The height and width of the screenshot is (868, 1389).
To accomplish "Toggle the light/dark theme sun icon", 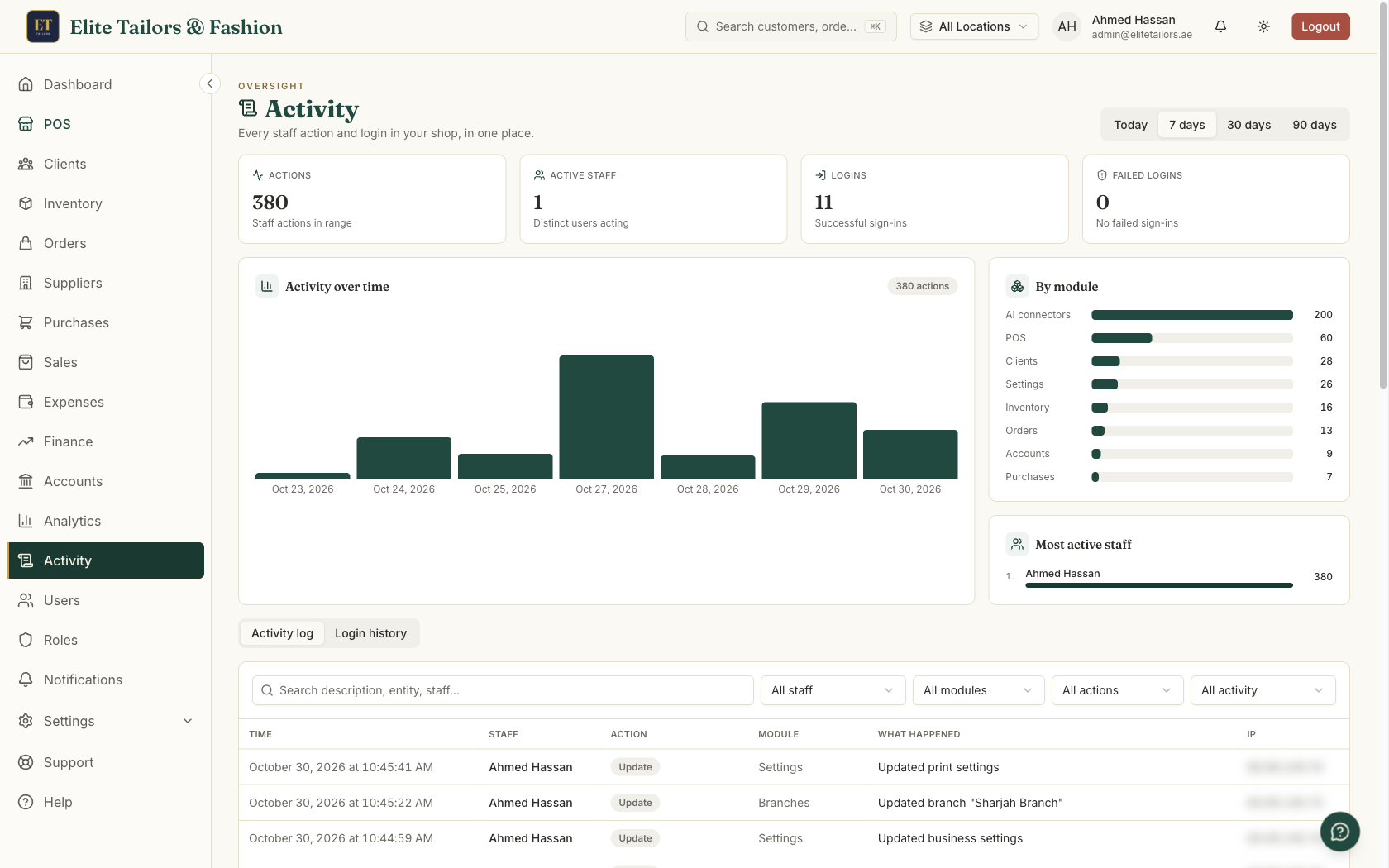I will click(x=1263, y=26).
